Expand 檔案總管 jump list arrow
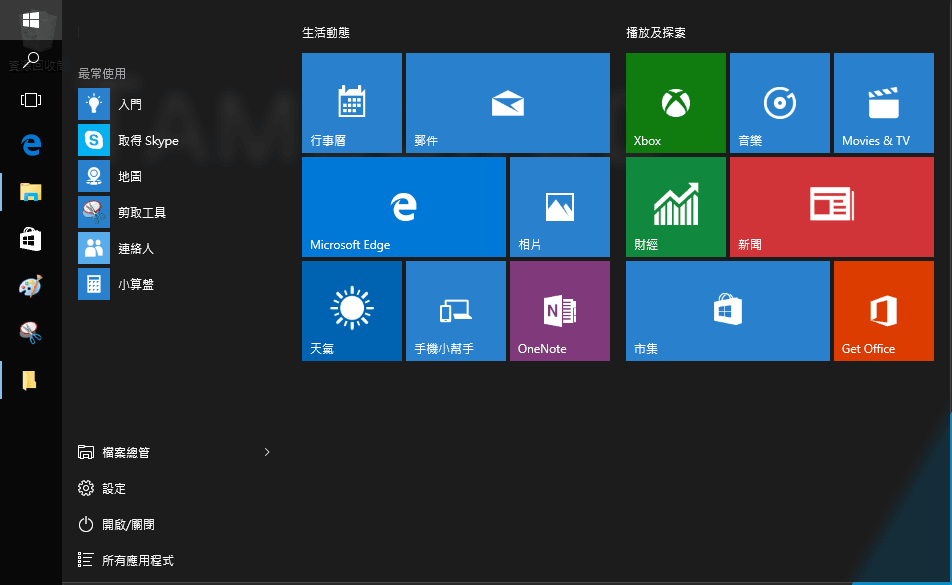Image resolution: width=952 pixels, height=585 pixels. 267,452
